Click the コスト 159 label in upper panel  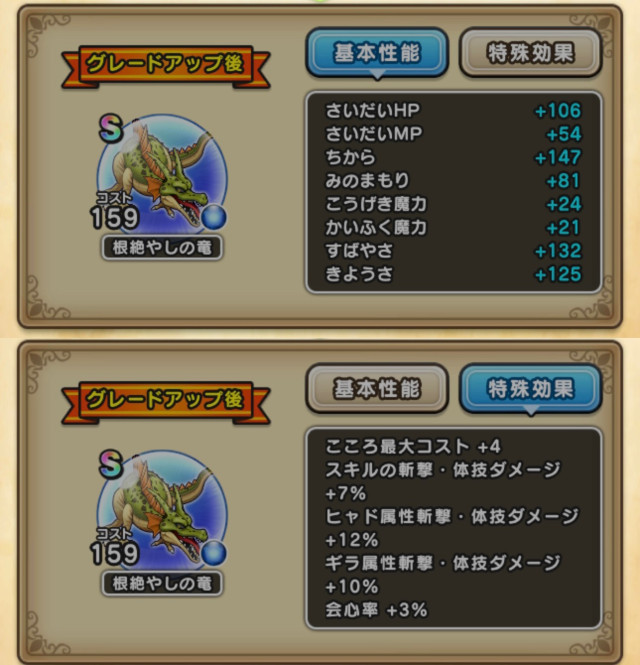click(x=115, y=211)
